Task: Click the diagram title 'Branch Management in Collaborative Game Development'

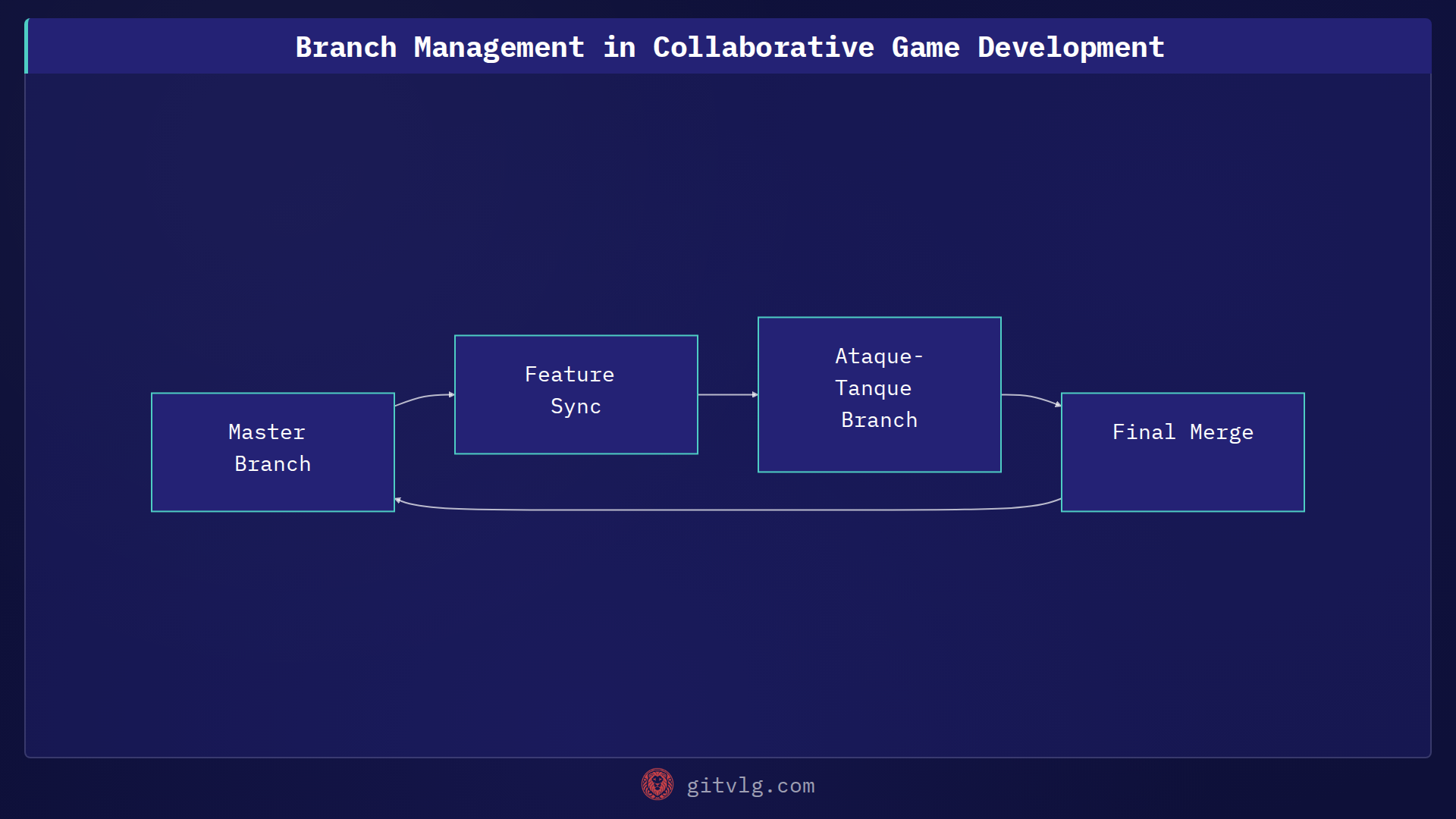Action: coord(730,47)
